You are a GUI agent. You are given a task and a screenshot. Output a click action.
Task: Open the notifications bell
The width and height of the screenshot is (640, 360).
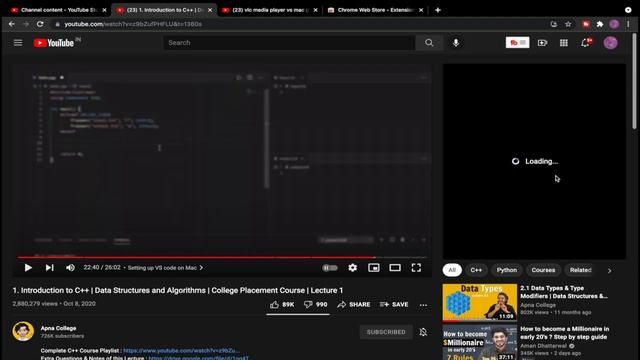[586, 42]
